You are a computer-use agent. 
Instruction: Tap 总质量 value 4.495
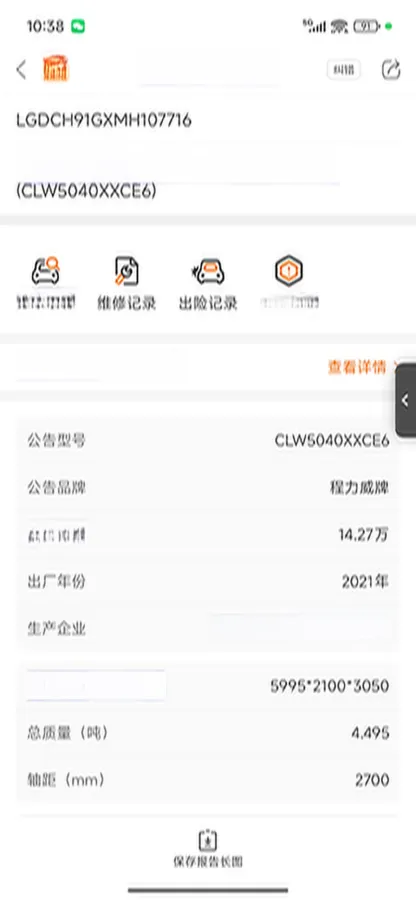pyautogui.click(x=371, y=733)
